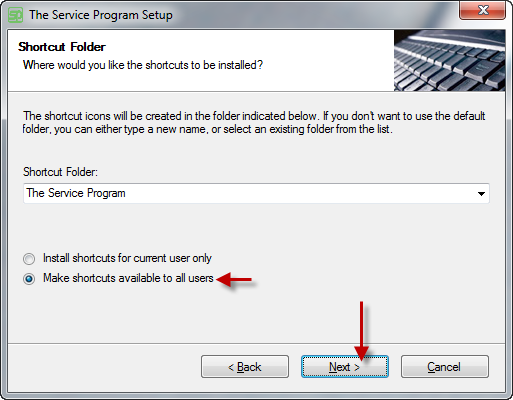Click the 'Where would you like the shortcuts' subtitle
Screen dimensions: 513x400
(143, 65)
